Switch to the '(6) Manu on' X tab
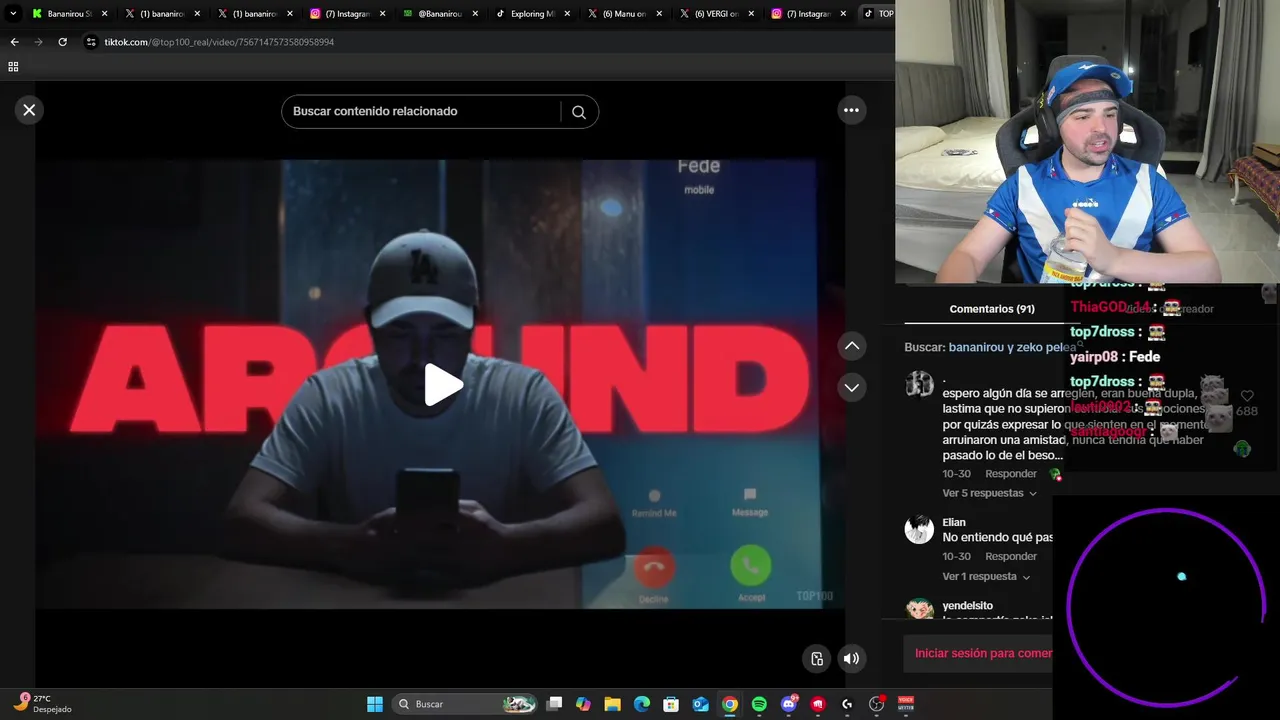This screenshot has height=720, width=1280. click(623, 14)
